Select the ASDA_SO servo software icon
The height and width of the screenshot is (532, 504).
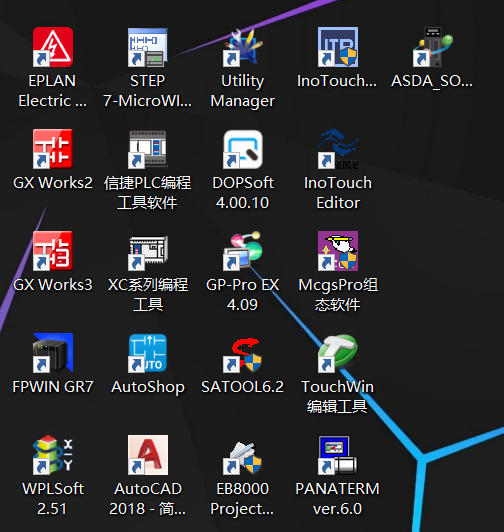pyautogui.click(x=433, y=47)
